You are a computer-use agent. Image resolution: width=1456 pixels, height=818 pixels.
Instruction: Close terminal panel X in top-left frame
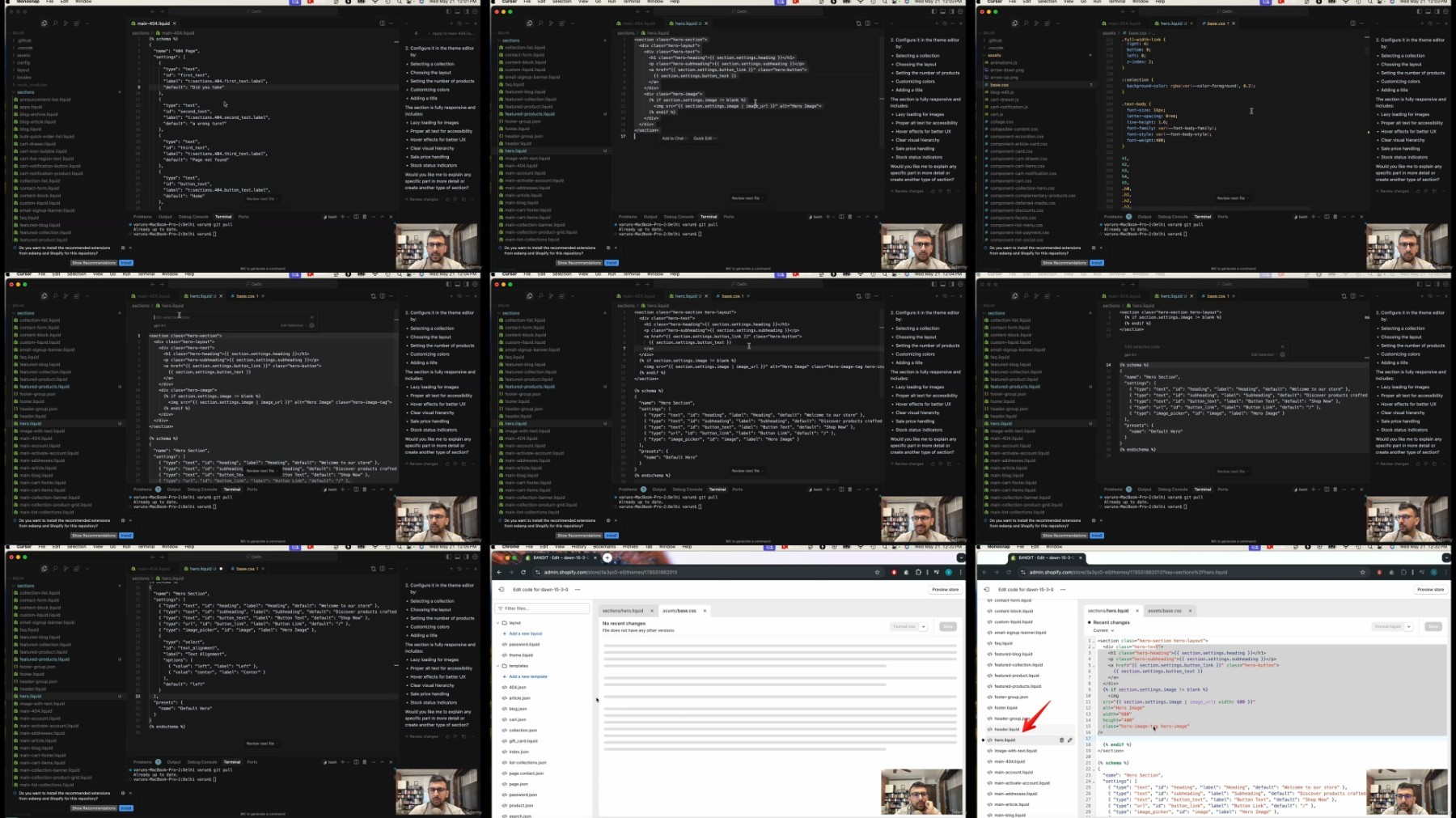391,217
